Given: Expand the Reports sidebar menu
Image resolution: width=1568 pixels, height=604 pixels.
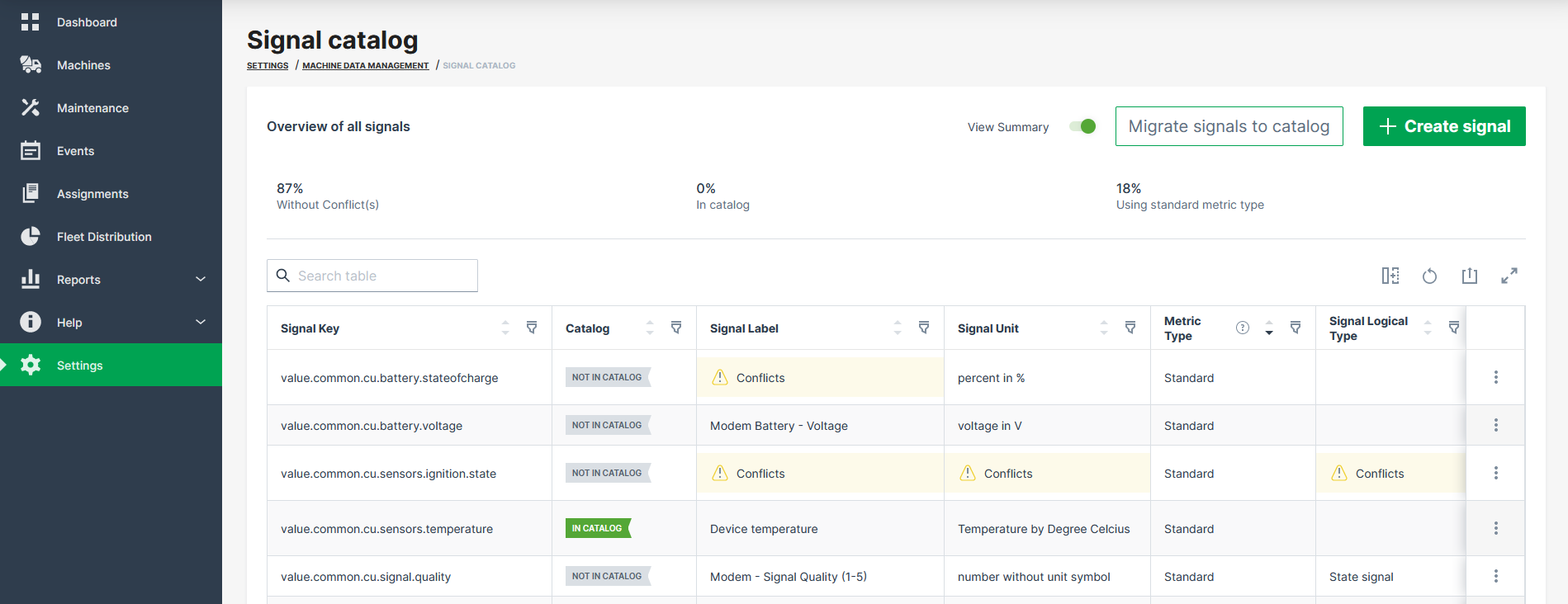Looking at the screenshot, I should [201, 280].
